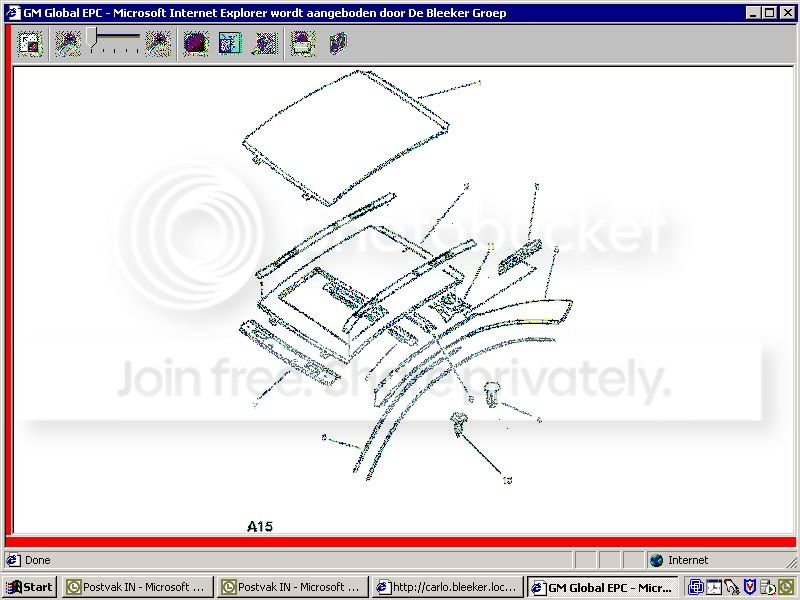Viewport: 800px width, 600px height.
Task: Open the Windows Start menu
Action: coord(29,587)
